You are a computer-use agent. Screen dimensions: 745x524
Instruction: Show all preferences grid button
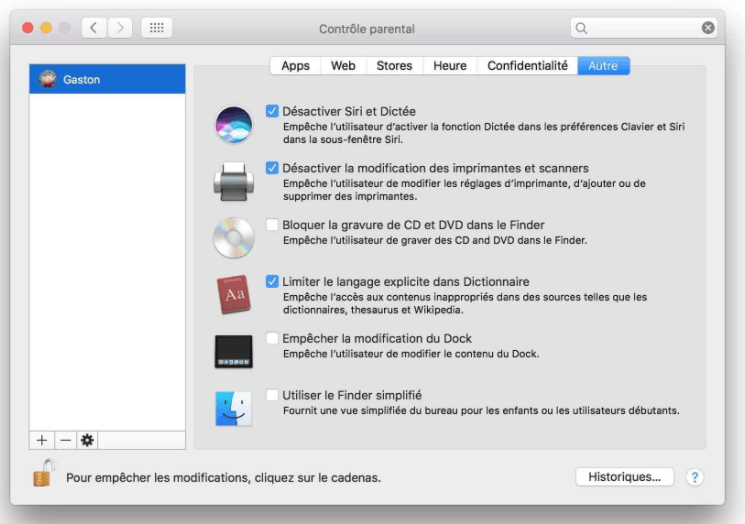156,28
